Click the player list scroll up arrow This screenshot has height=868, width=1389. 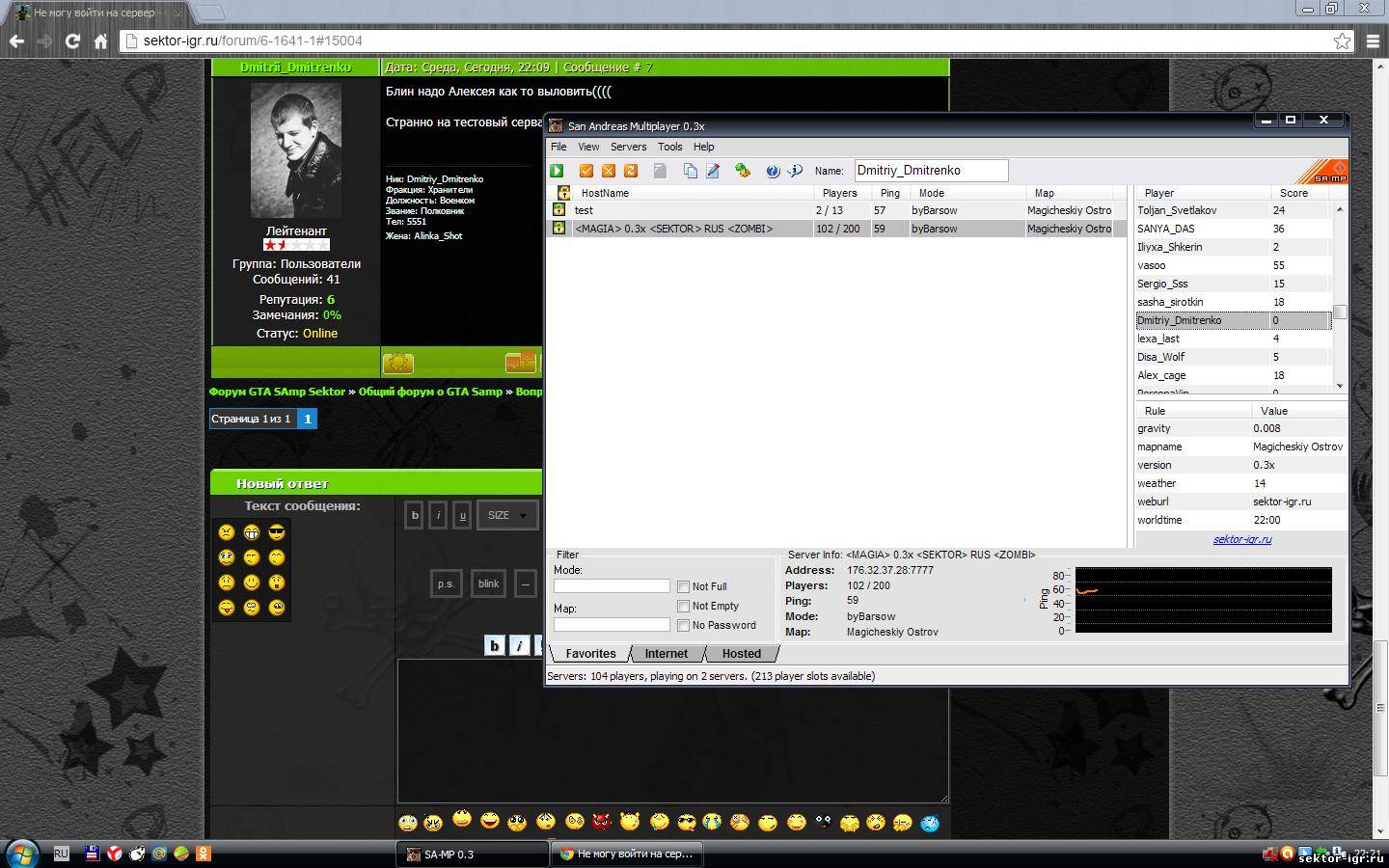1340,209
